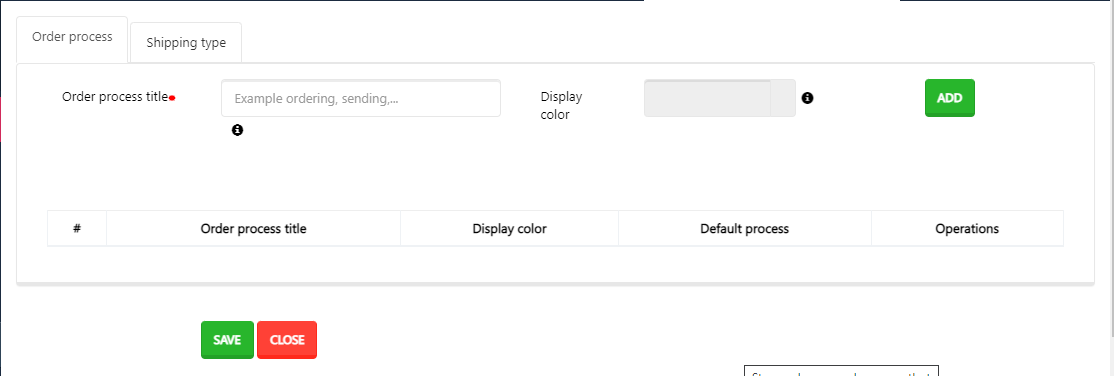Click the red required marker after title label
The height and width of the screenshot is (376, 1114).
click(172, 98)
